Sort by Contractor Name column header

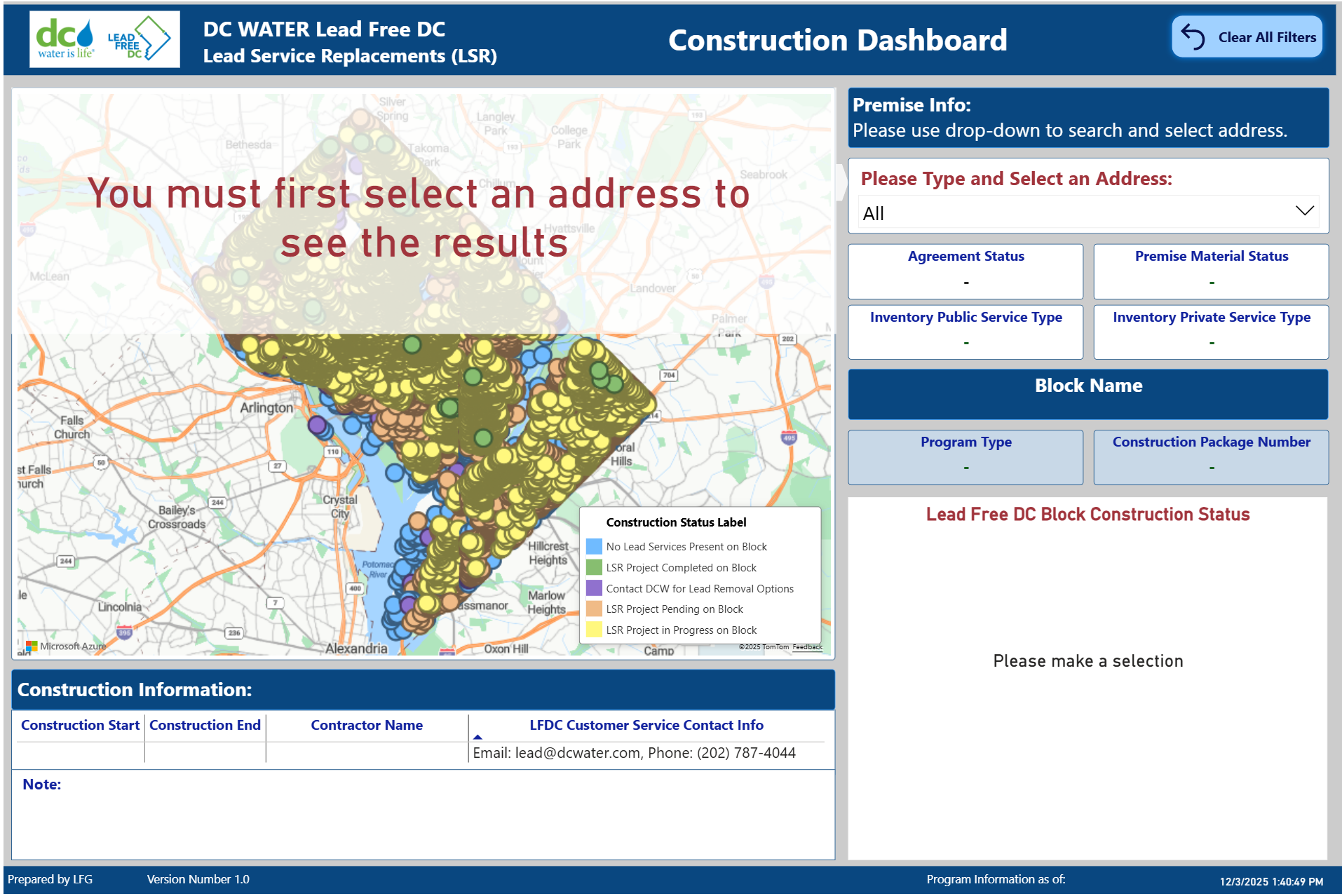pos(367,726)
